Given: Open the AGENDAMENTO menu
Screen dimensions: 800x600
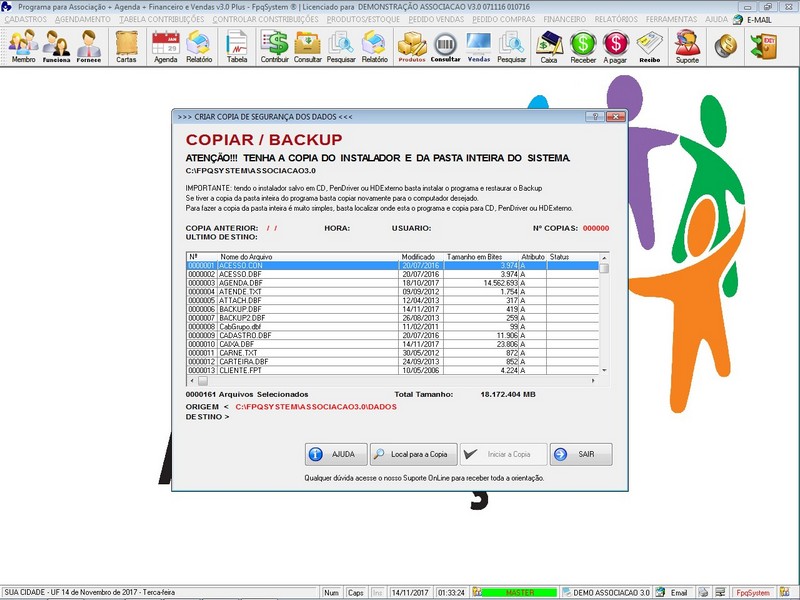Looking at the screenshot, I should (x=83, y=19).
